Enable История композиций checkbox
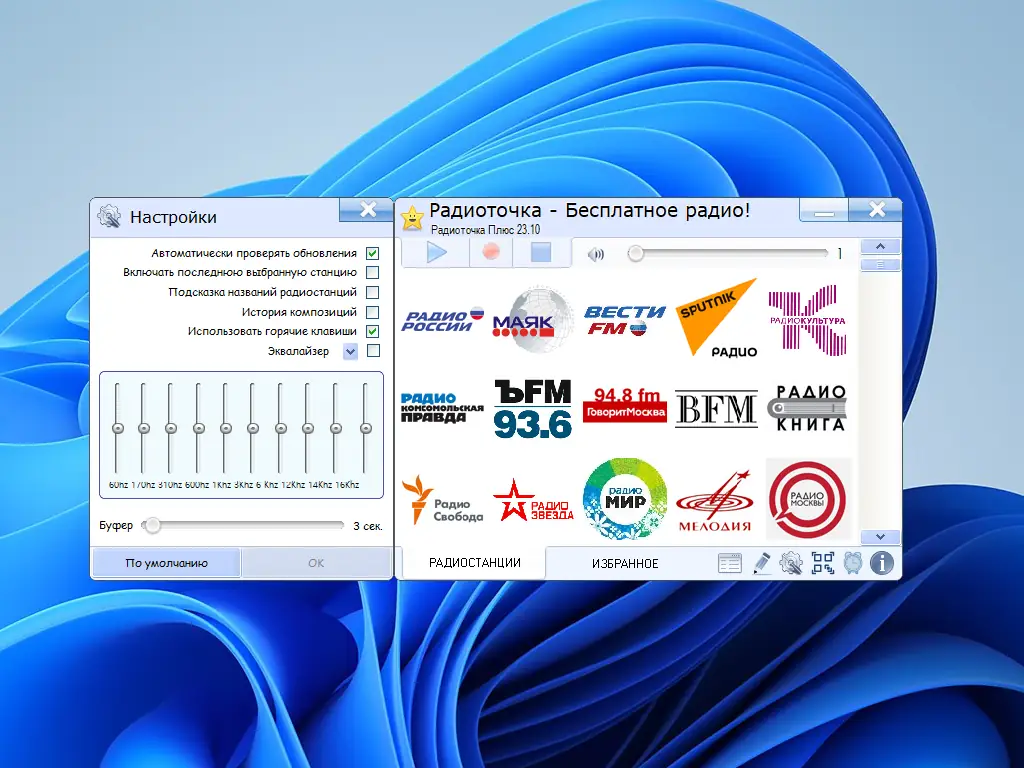 click(372, 312)
